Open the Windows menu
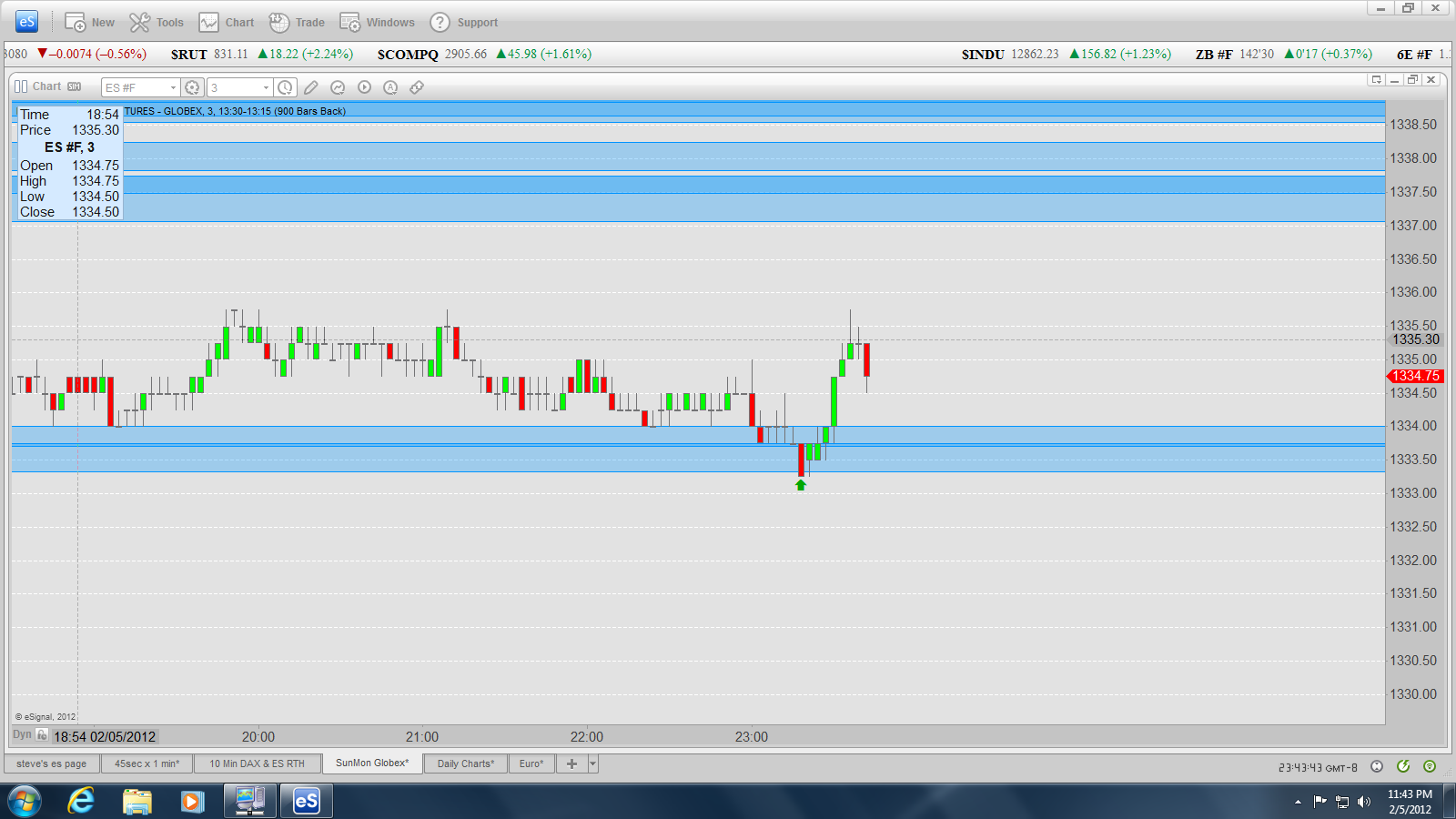This screenshot has height=819, width=1456. (x=377, y=23)
